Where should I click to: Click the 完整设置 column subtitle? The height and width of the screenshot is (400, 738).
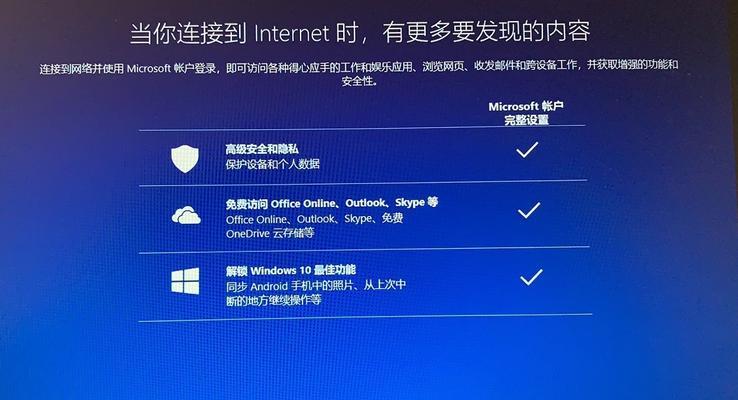pos(526,120)
